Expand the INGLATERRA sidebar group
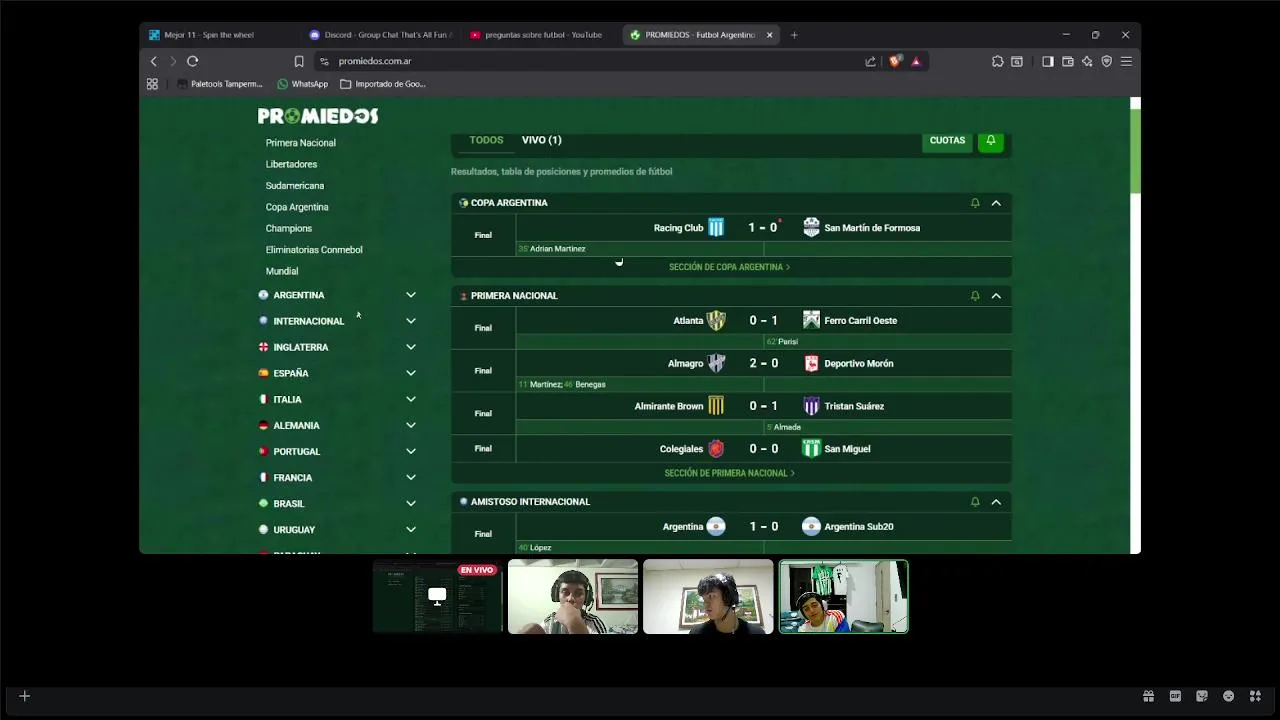 (411, 347)
